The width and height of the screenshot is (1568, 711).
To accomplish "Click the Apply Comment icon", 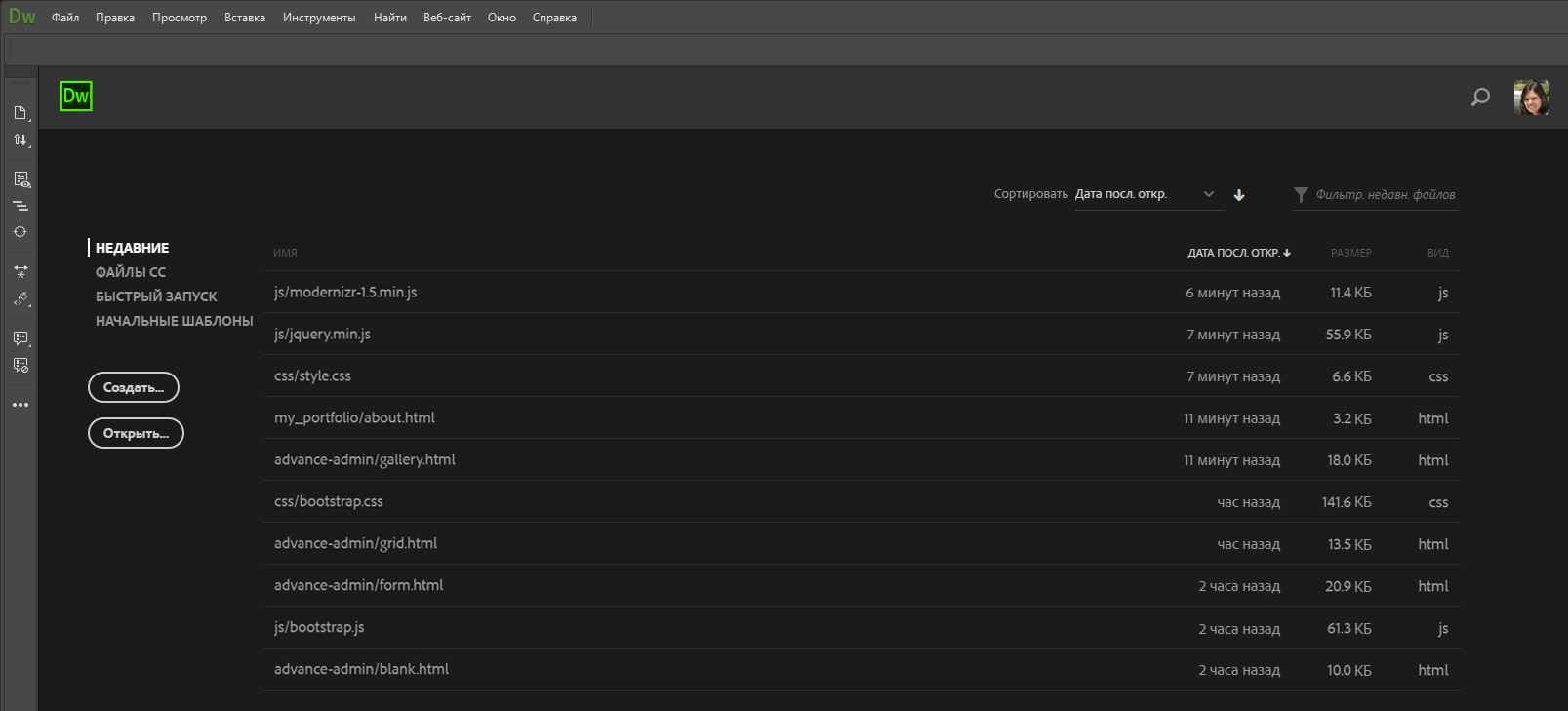I will tap(20, 338).
